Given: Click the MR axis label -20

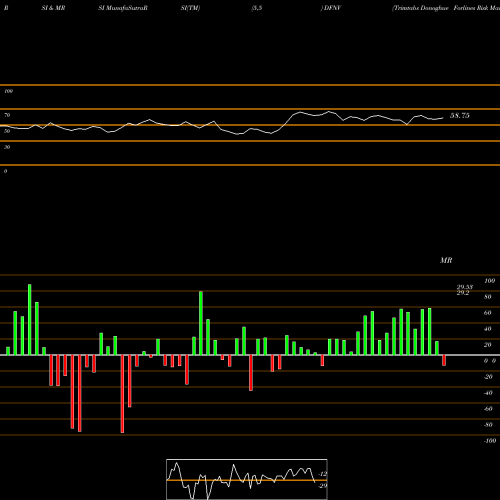Looking at the screenshot, I should (x=488, y=377).
